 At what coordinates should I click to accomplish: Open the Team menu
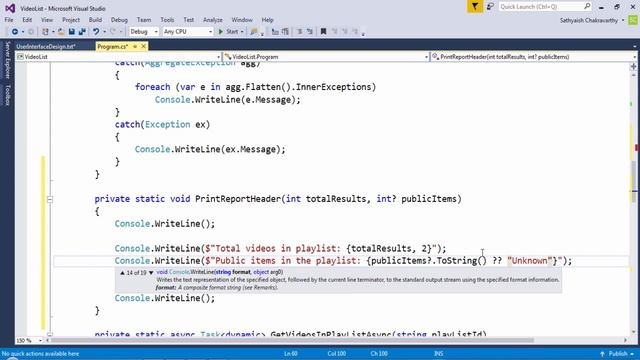click(x=144, y=20)
